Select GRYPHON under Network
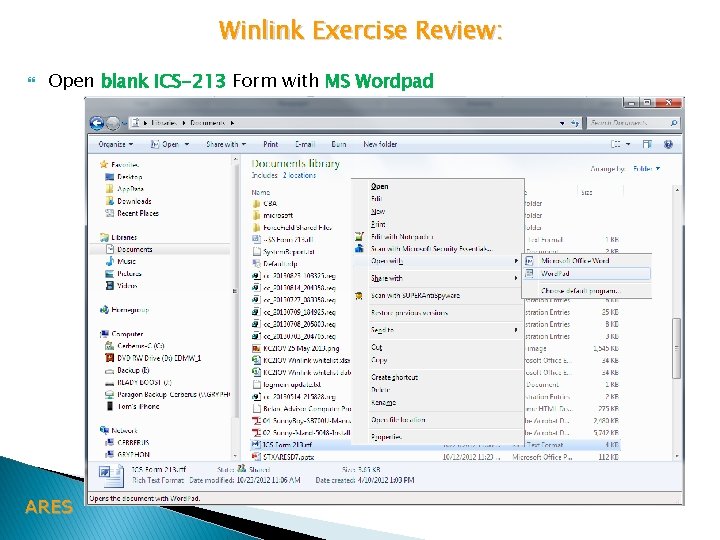Image resolution: width=720 pixels, height=540 pixels. [128, 455]
